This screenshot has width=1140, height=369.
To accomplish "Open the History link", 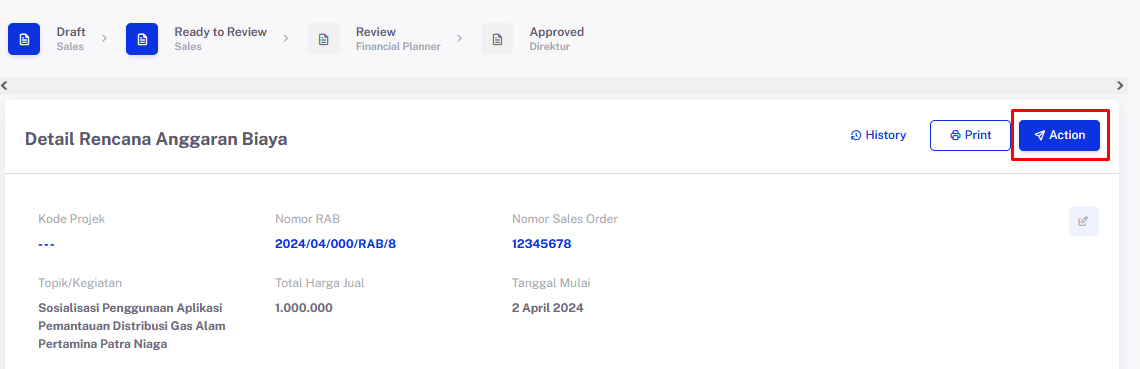I will tap(878, 135).
